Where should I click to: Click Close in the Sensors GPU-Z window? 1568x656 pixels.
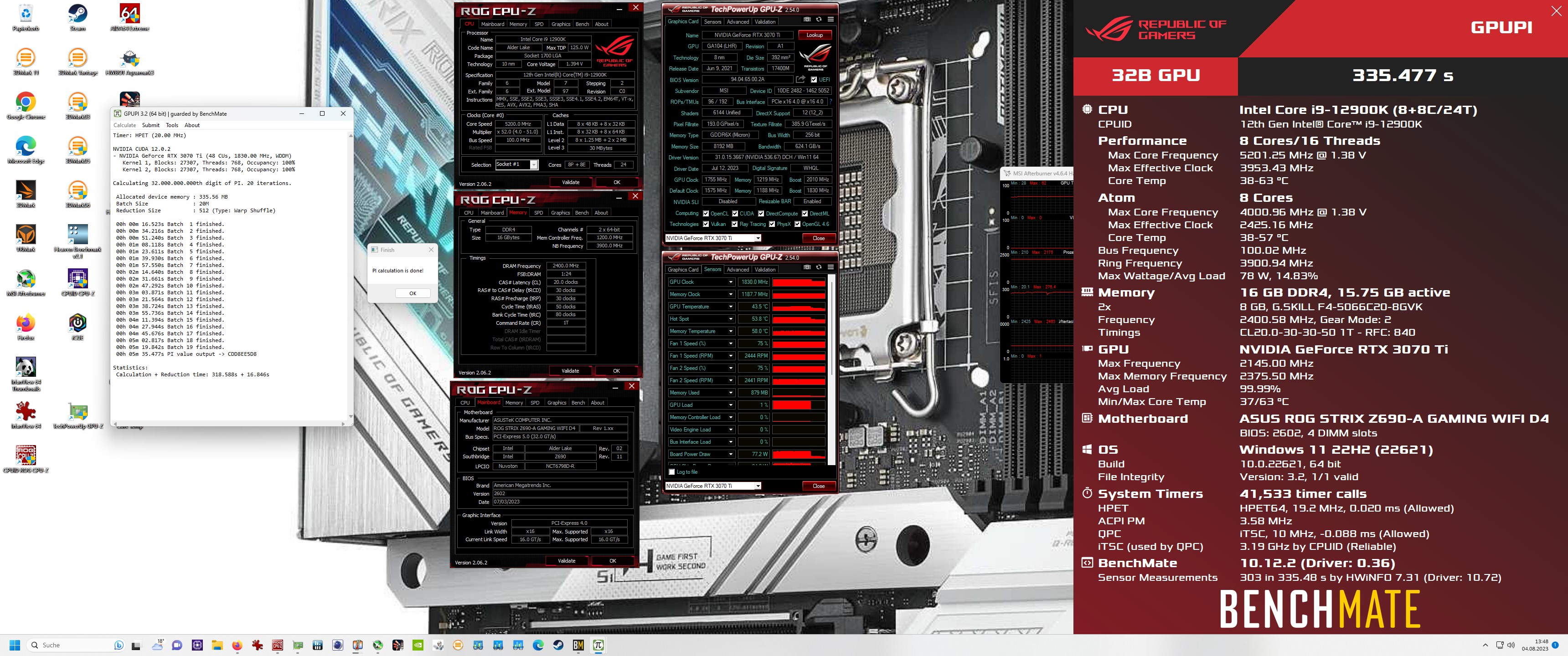[x=819, y=486]
